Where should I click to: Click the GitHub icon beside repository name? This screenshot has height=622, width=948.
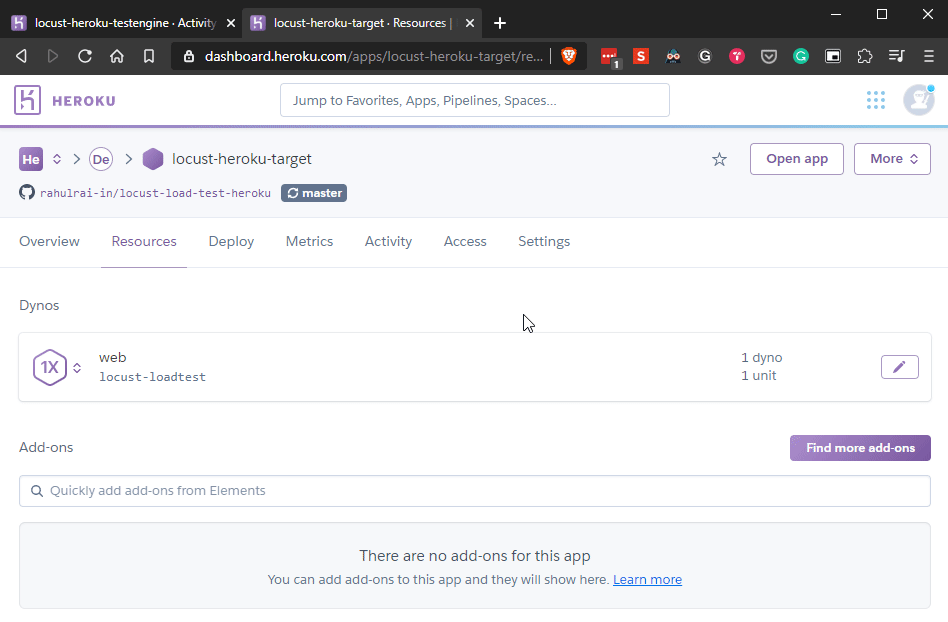coord(27,193)
